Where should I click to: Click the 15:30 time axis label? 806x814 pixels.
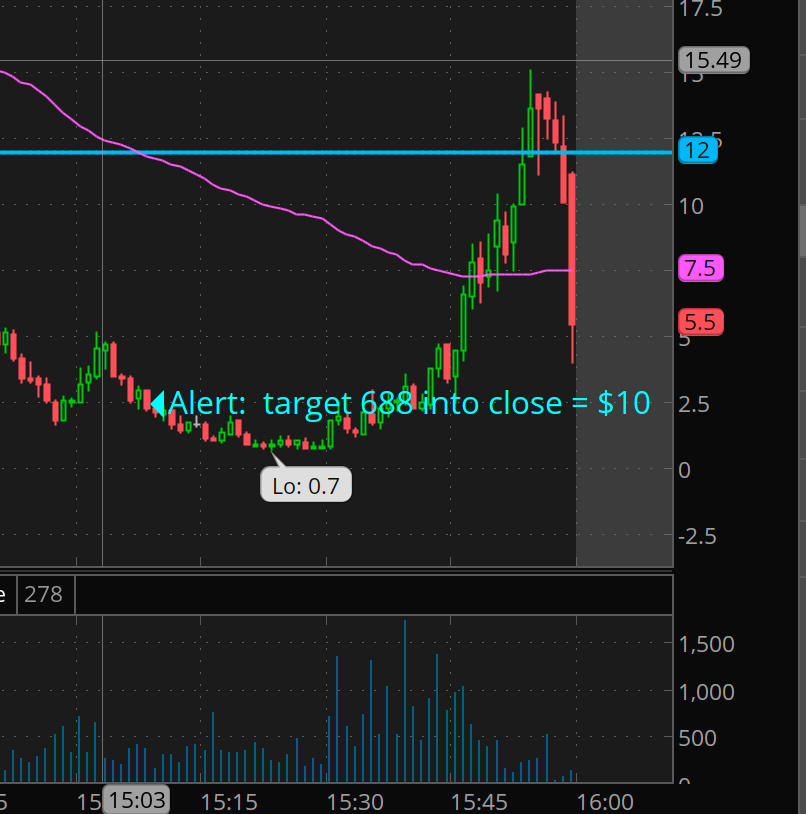pyautogui.click(x=355, y=803)
